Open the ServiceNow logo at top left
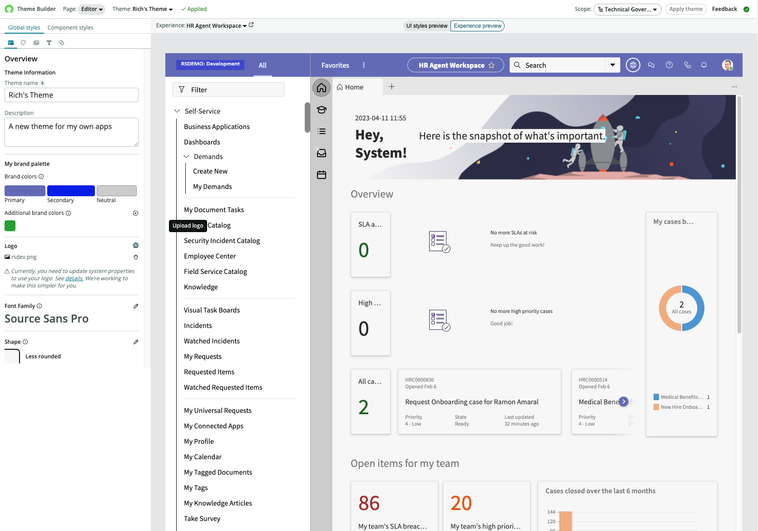This screenshot has height=531, width=758. 9,9
